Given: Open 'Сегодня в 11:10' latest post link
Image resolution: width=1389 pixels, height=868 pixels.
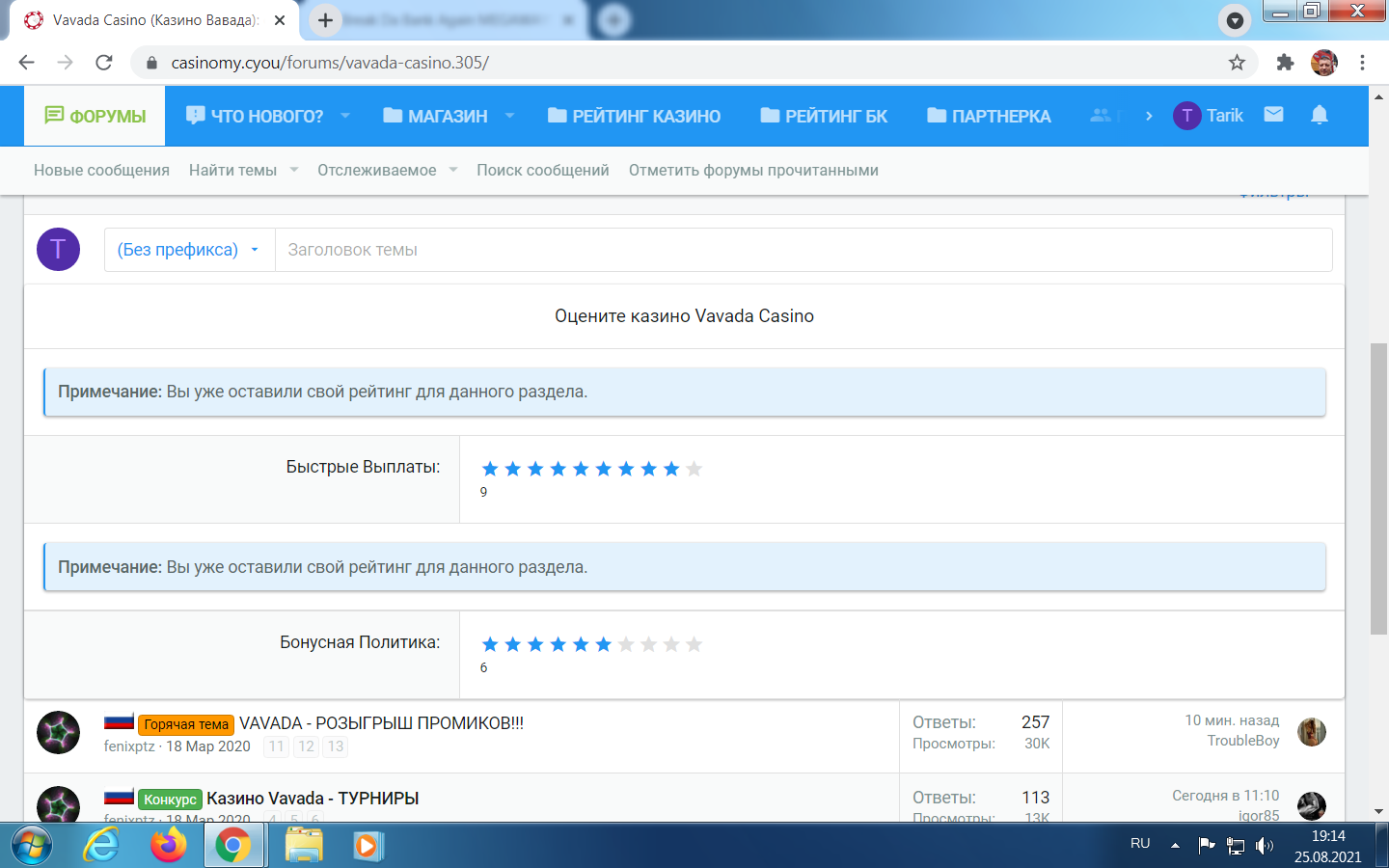Looking at the screenshot, I should point(1225,796).
